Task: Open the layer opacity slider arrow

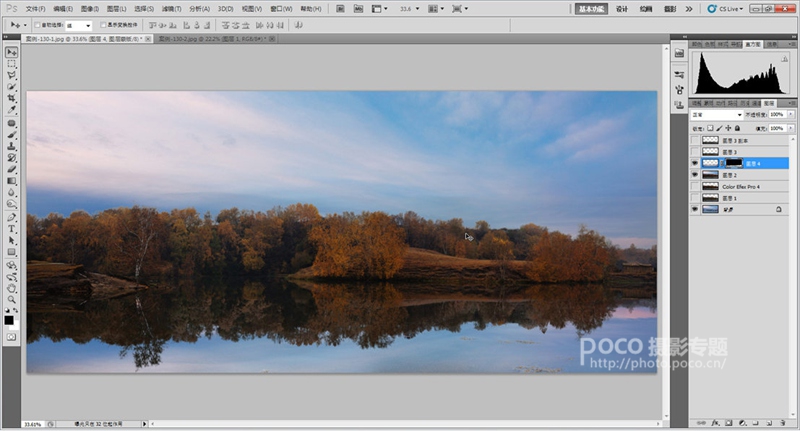Action: 791,115
